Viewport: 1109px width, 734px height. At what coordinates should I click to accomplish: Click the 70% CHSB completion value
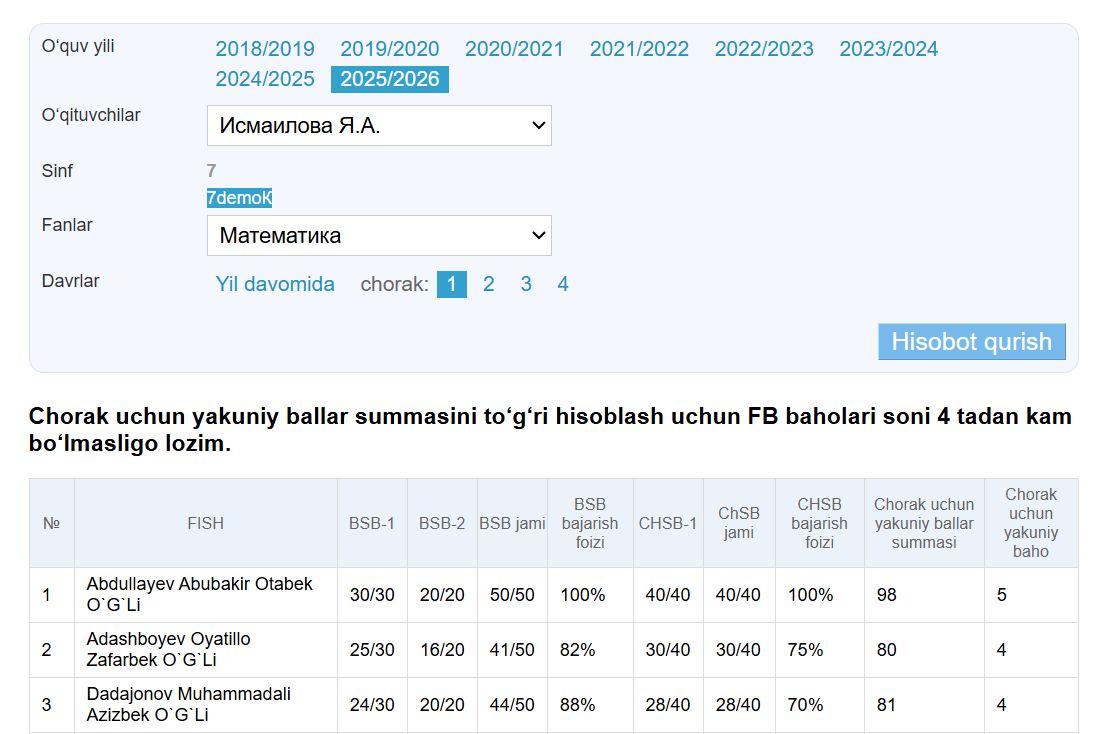[806, 705]
